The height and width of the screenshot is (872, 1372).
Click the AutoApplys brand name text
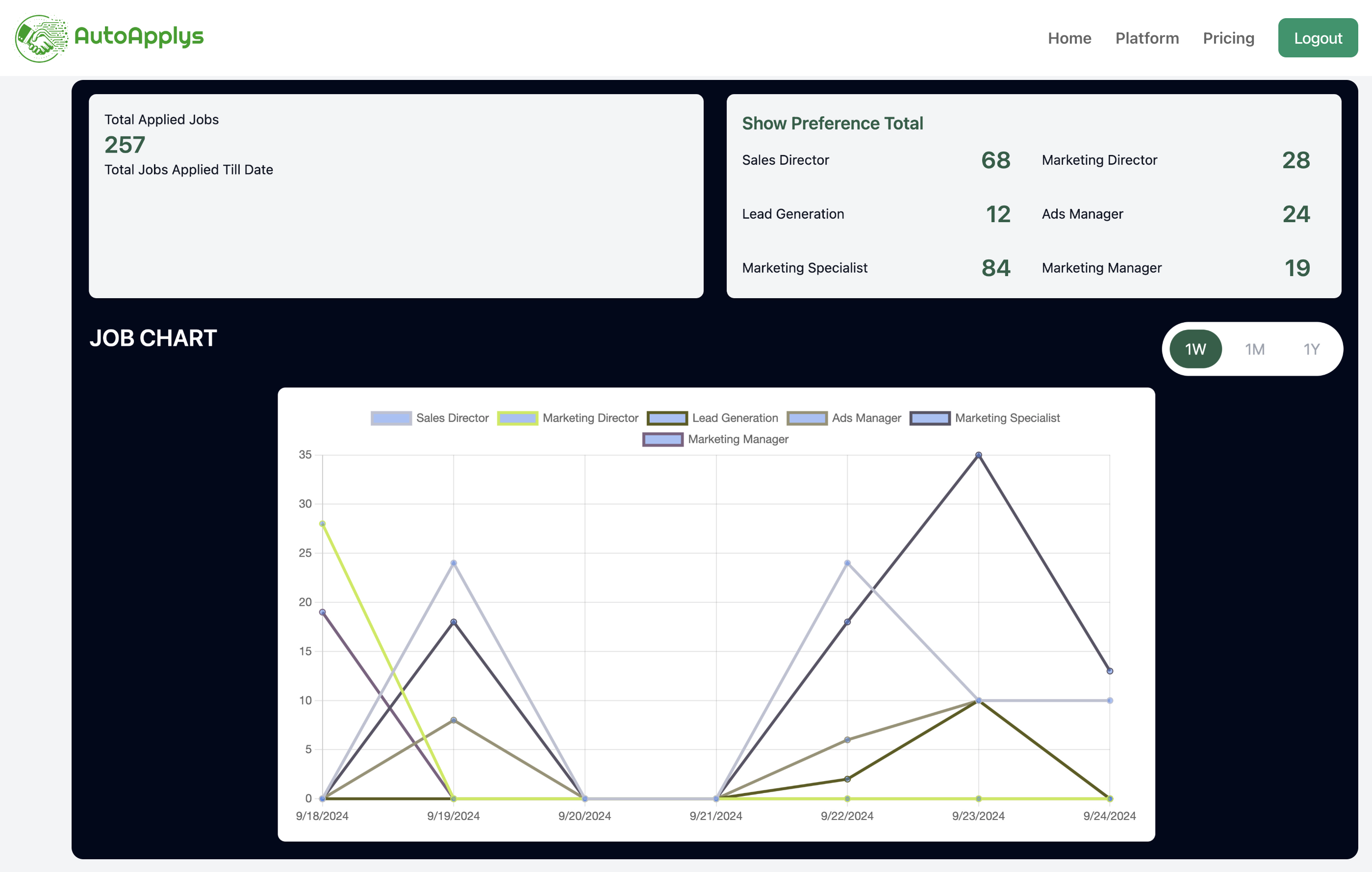pyautogui.click(x=138, y=36)
